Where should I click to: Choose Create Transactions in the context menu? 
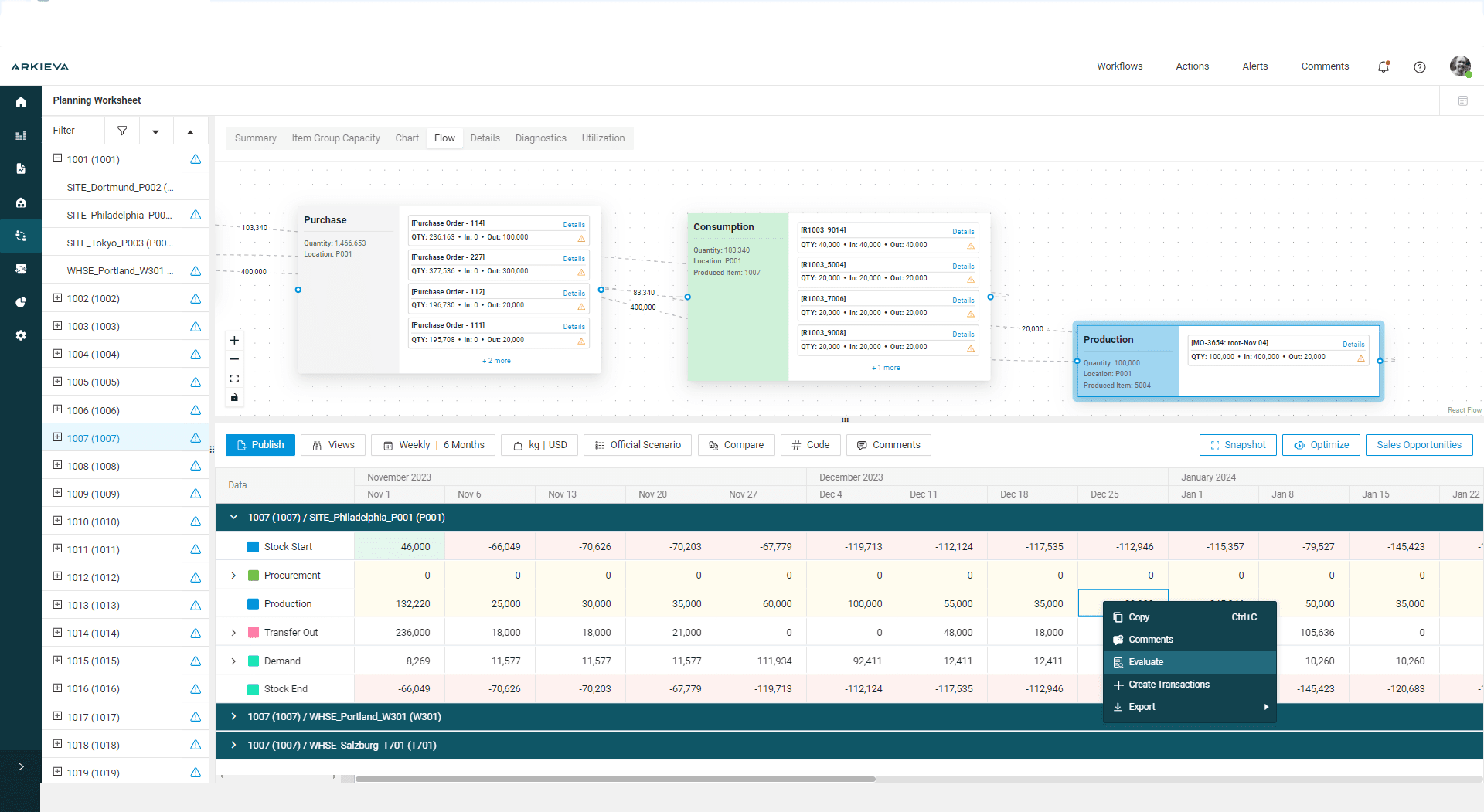click(1189, 685)
